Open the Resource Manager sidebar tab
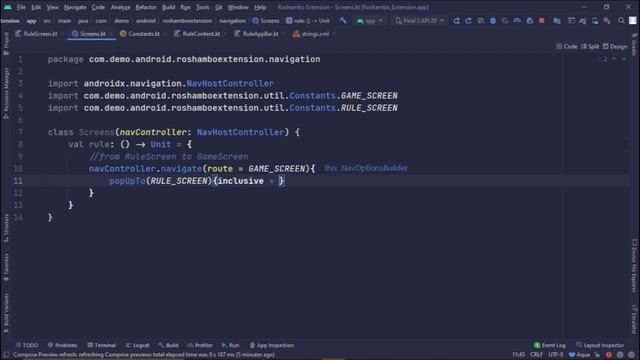Viewport: 640px width, 360px height. coord(6,93)
